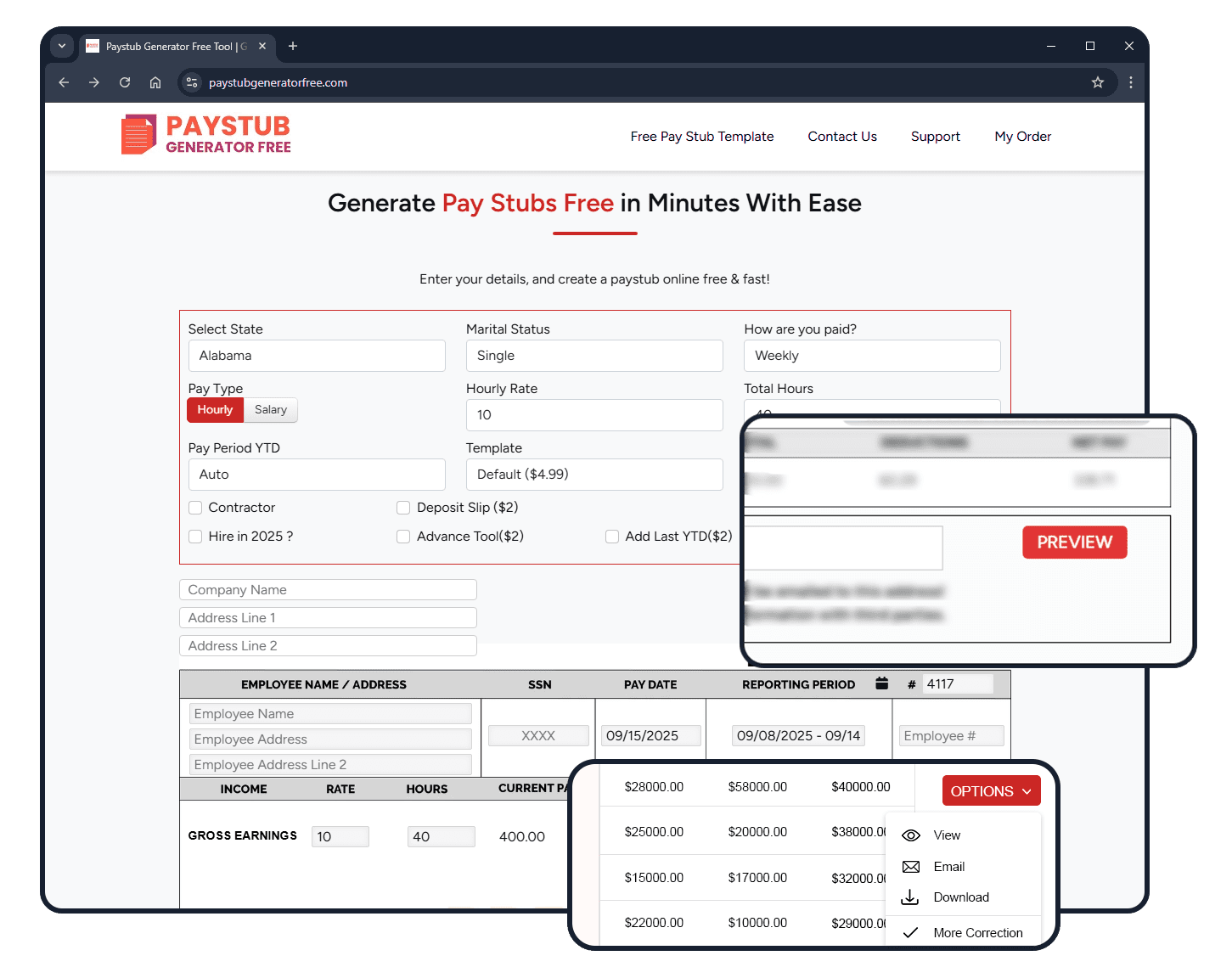Click the Gross Earnings rate field
The image size is (1232, 967).
(x=340, y=837)
